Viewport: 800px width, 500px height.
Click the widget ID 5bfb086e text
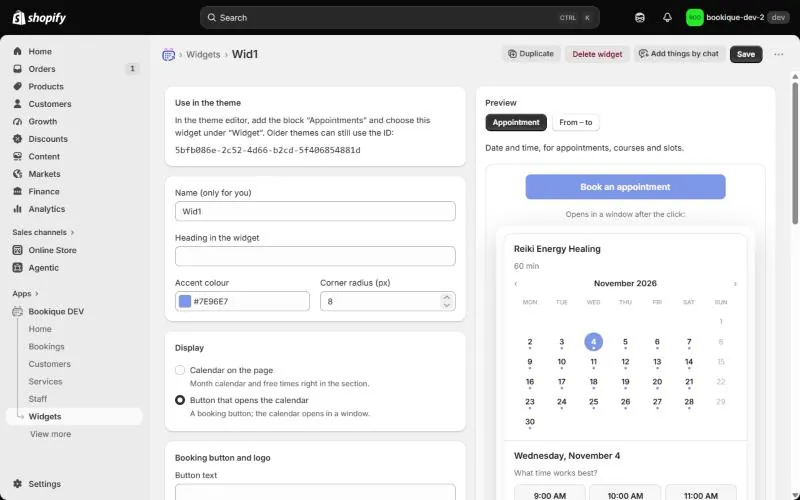(268, 150)
